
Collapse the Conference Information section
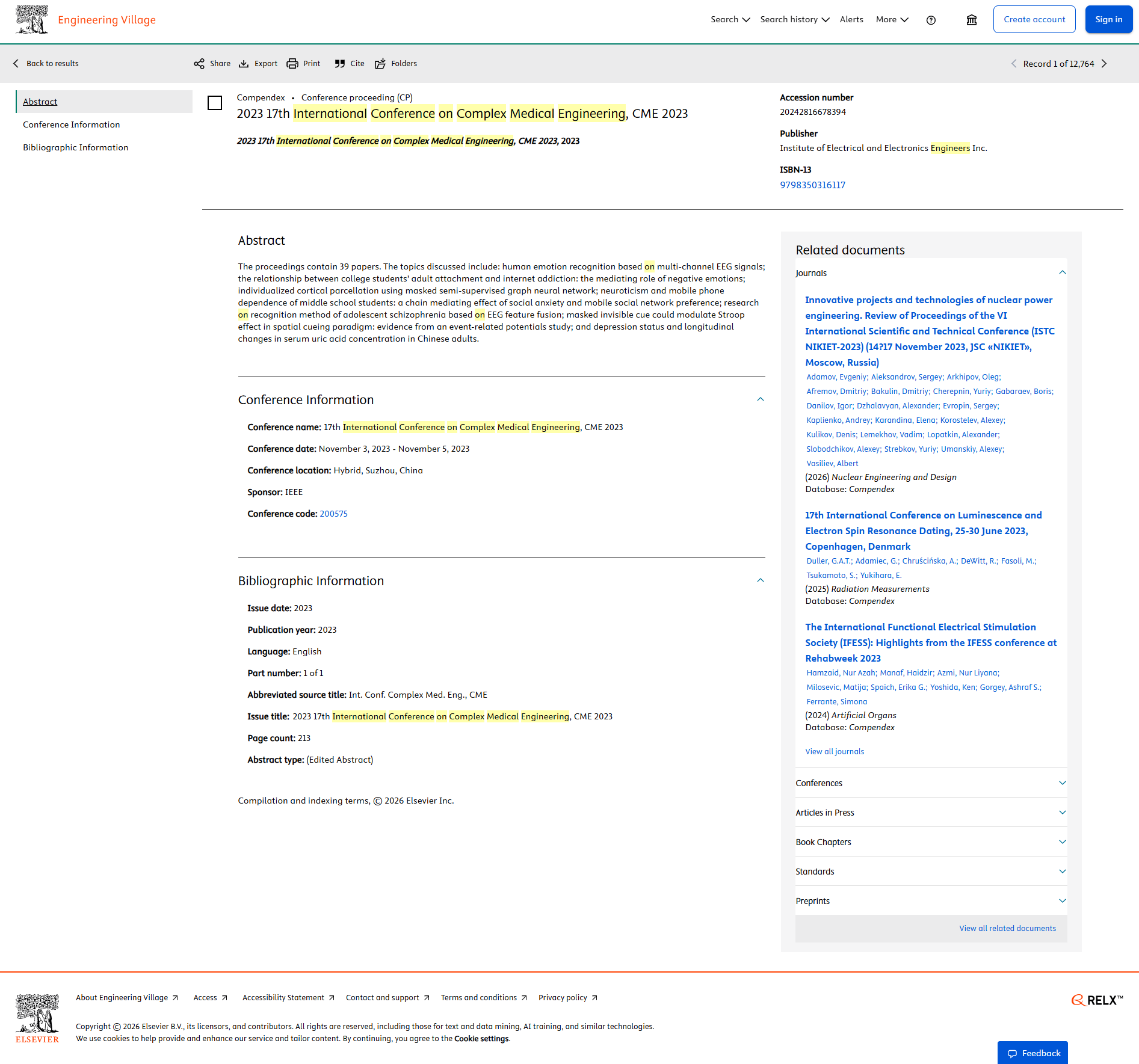pyautogui.click(x=761, y=399)
